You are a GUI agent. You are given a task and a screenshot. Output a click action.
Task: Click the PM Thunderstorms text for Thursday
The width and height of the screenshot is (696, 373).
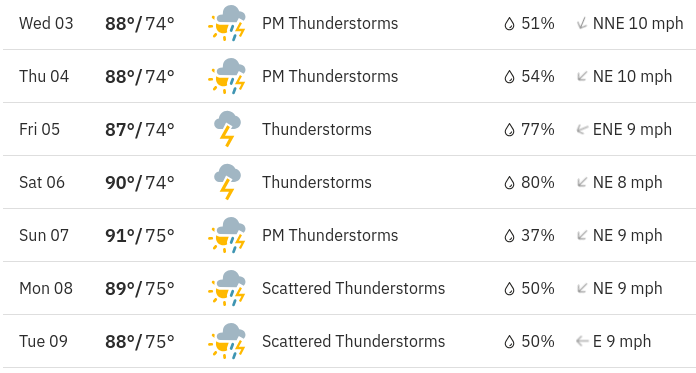coord(330,76)
